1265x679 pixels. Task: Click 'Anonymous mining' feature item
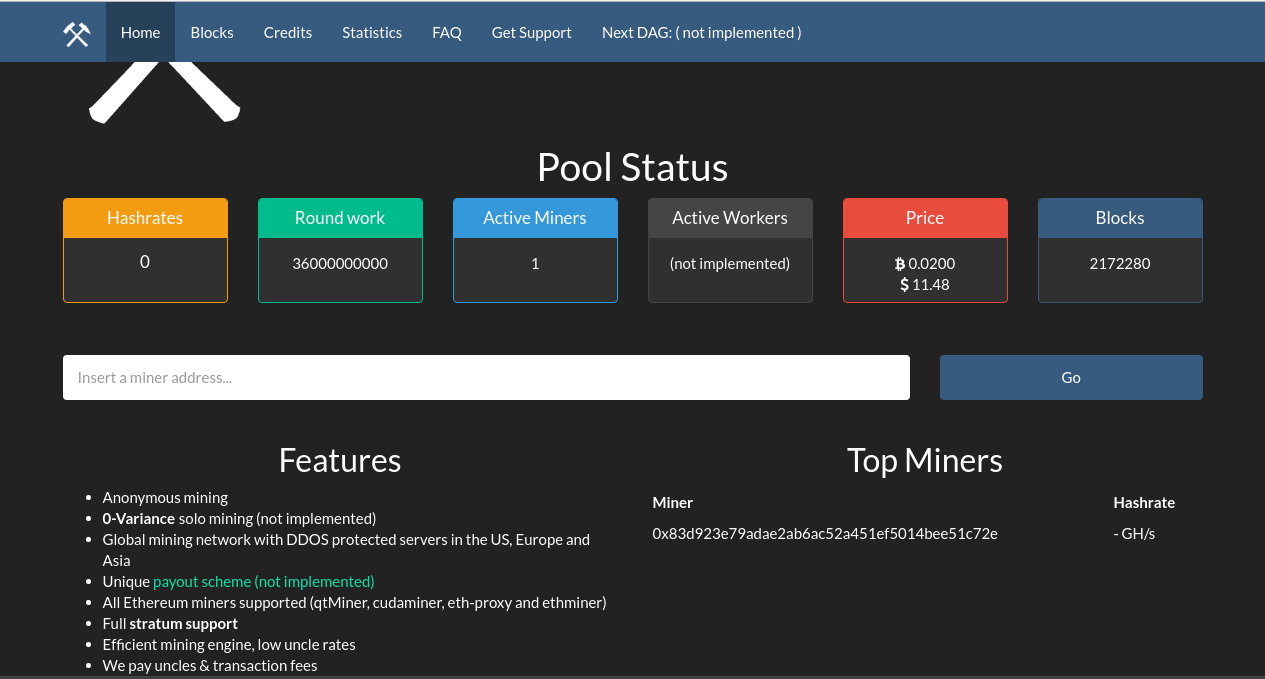[165, 497]
